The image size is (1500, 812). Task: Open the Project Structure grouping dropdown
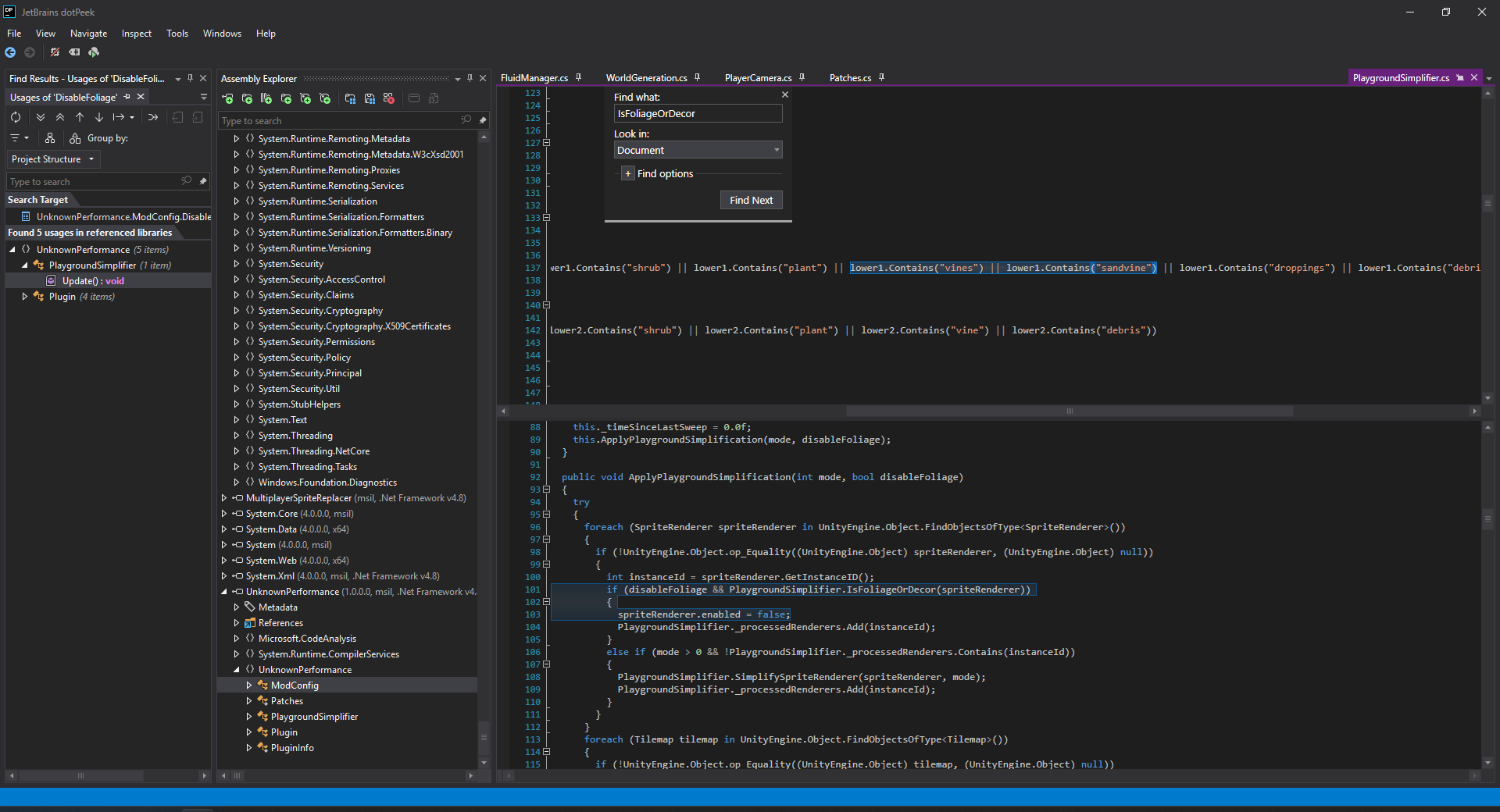point(53,159)
